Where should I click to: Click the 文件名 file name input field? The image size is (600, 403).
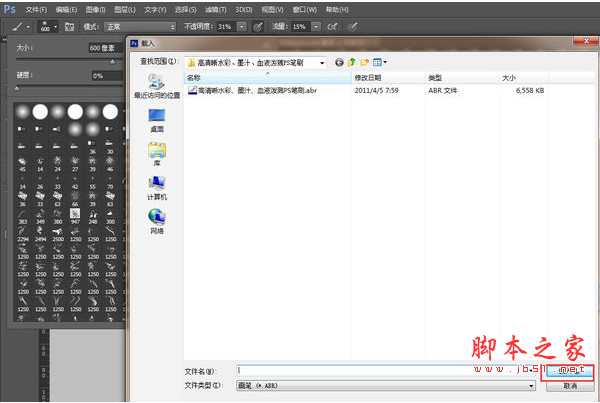[x=388, y=371]
